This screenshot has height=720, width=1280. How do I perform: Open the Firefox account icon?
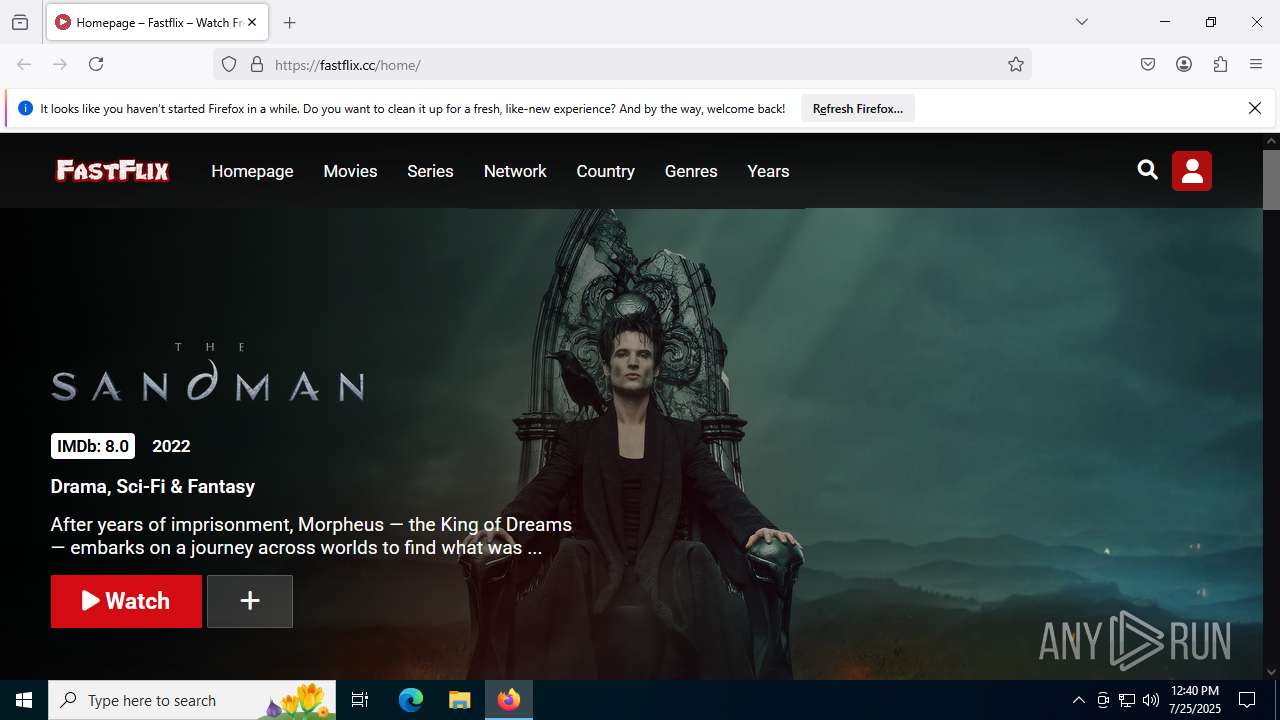click(1184, 64)
